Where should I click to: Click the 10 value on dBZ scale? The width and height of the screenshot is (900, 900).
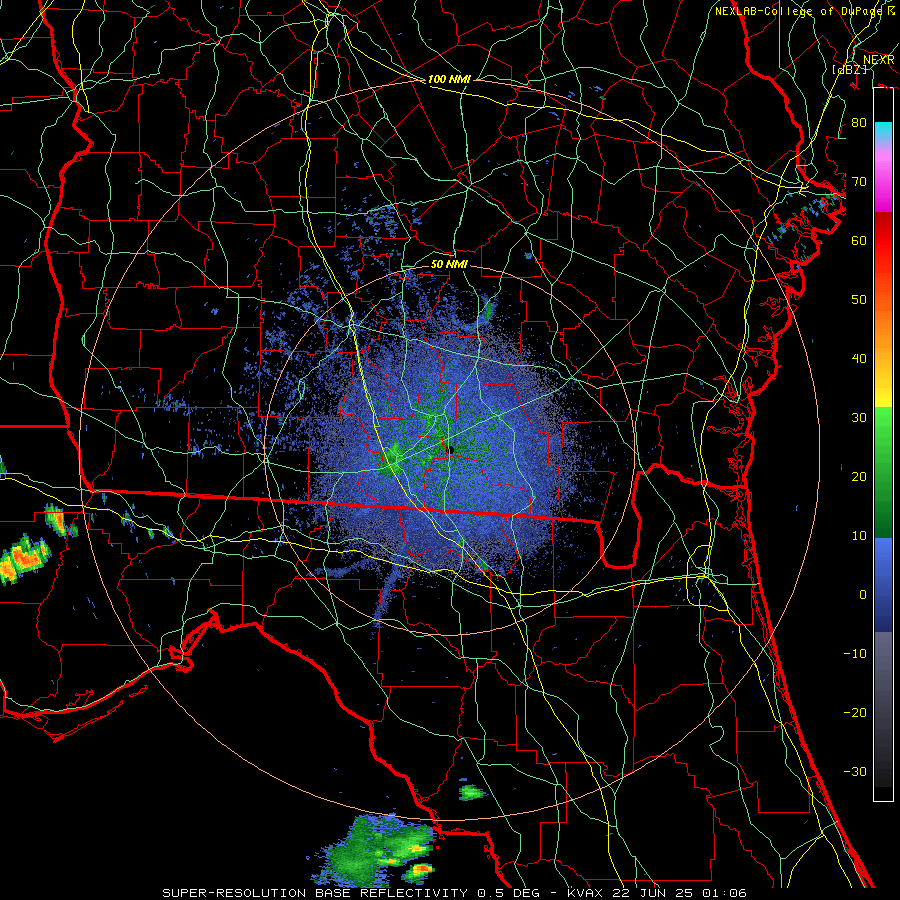(859, 536)
